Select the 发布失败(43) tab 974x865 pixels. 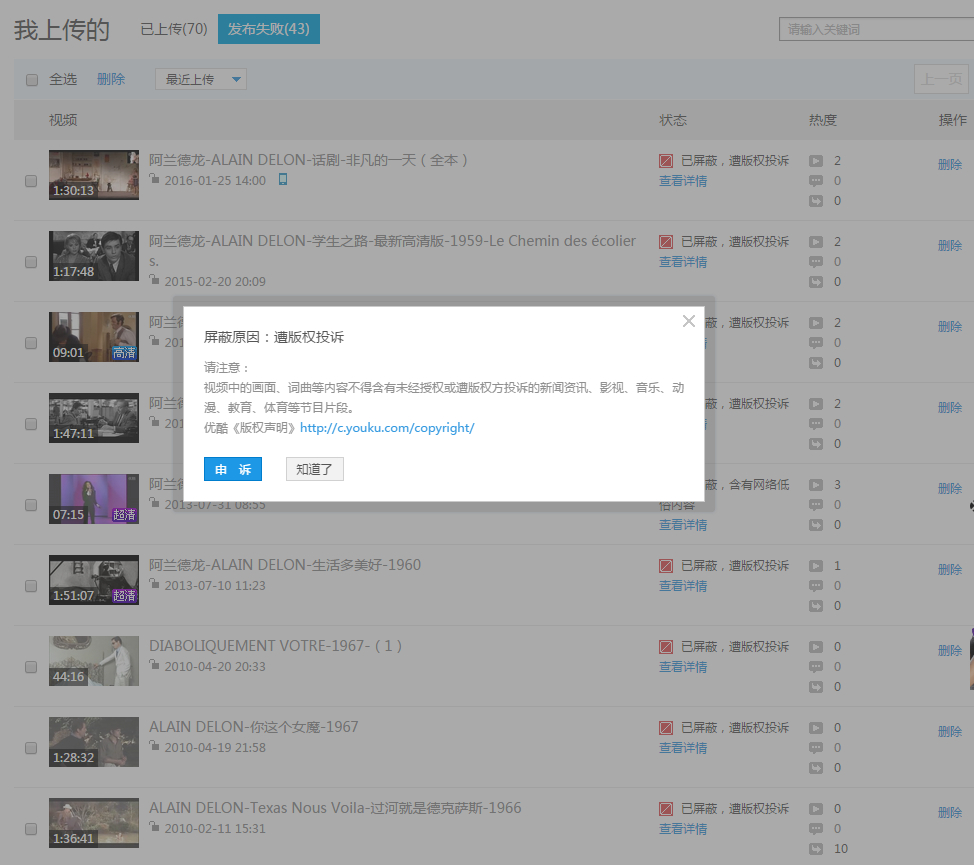click(268, 29)
